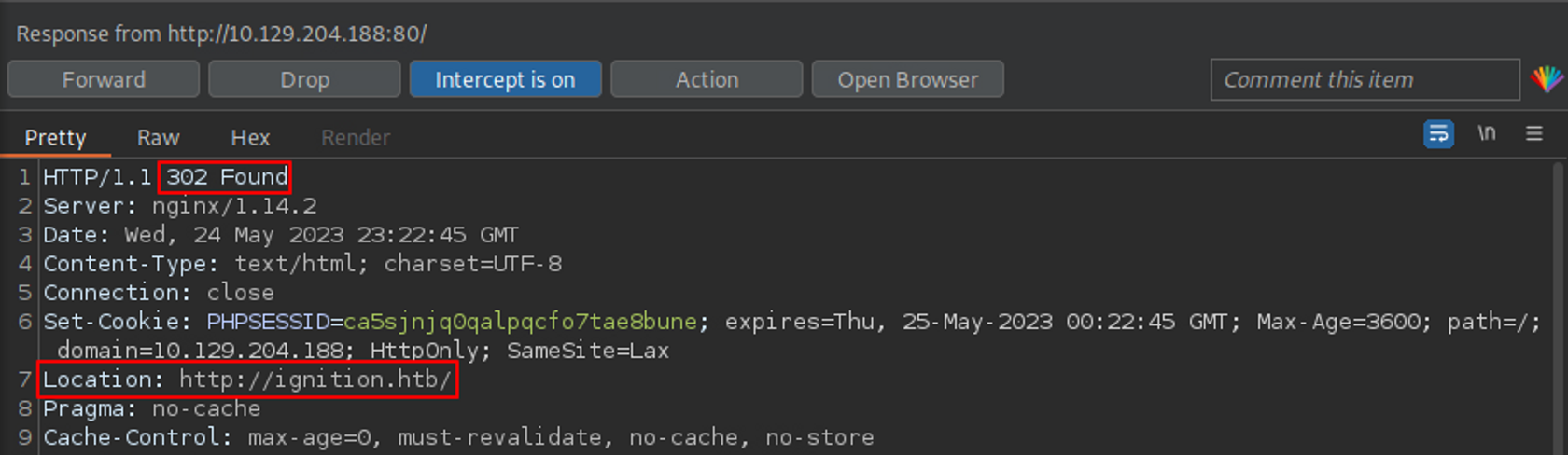
Task: Select the 302 Found status text
Action: 226,176
